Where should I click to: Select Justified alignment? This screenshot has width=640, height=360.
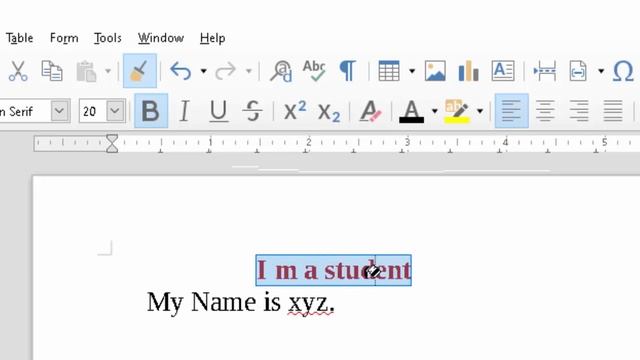pos(613,111)
